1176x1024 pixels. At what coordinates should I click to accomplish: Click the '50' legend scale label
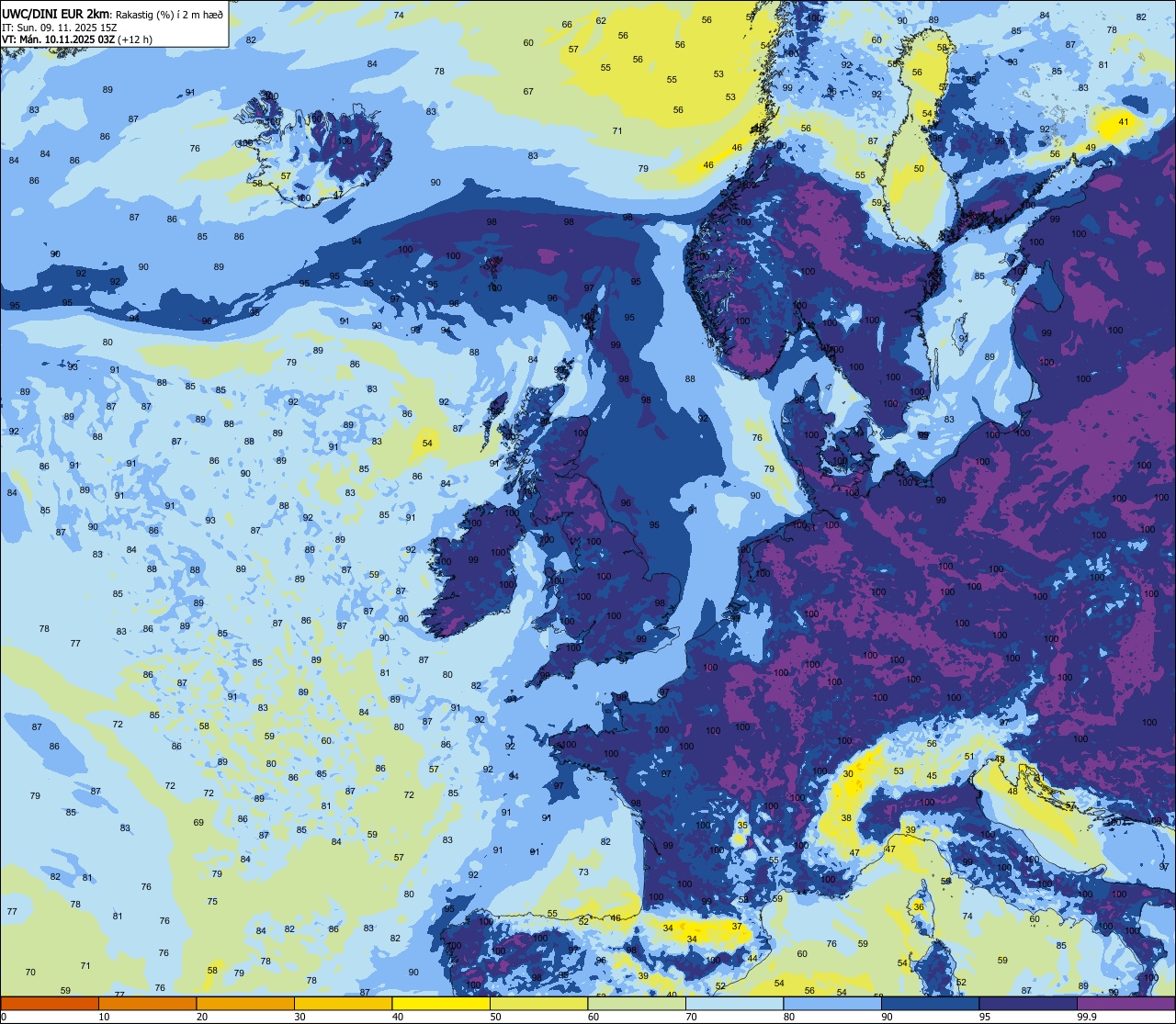point(495,1017)
